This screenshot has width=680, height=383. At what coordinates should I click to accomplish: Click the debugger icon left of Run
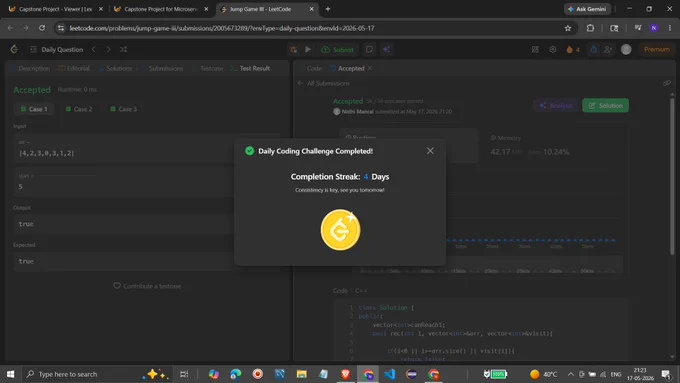tap(294, 49)
